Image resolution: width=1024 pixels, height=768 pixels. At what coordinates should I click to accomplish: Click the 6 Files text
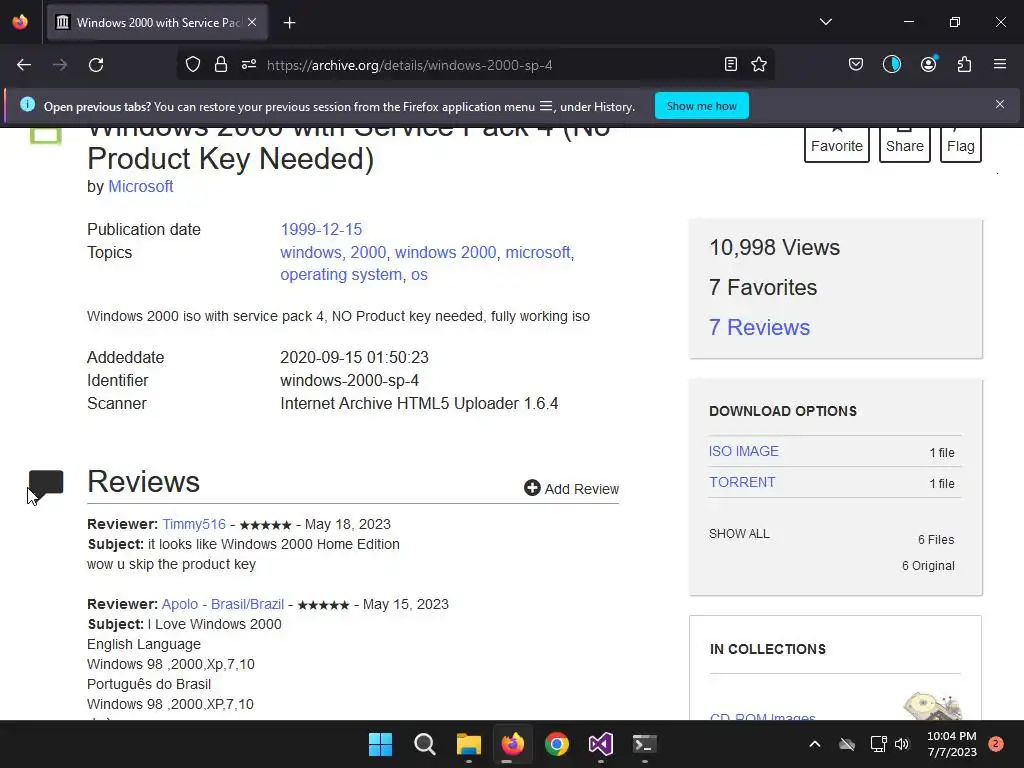click(936, 539)
